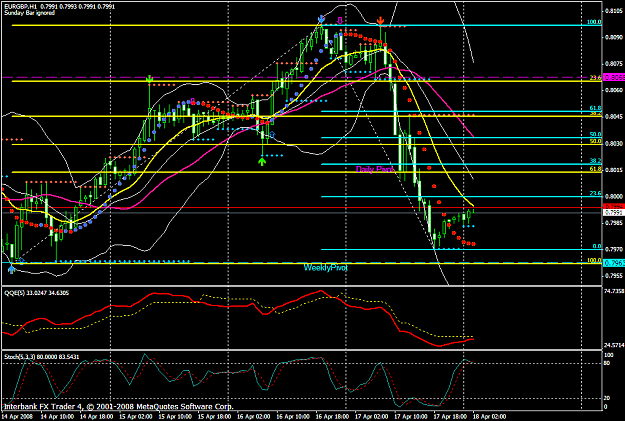The width and height of the screenshot is (625, 421).
Task: Click the magenta 'Daily Pivot' label
Action: click(x=375, y=169)
